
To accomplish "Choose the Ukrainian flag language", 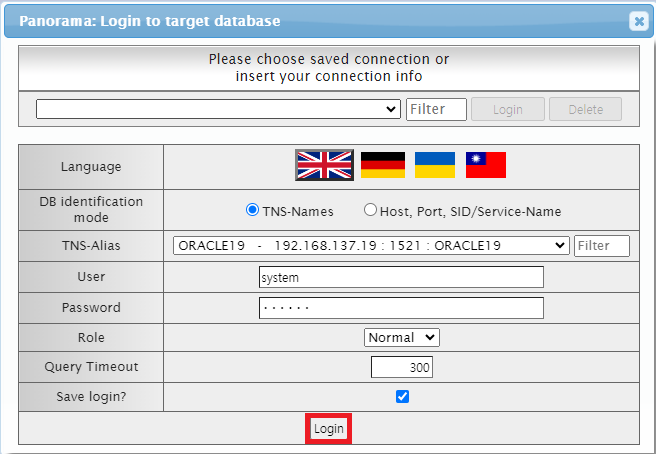I will pos(435,165).
